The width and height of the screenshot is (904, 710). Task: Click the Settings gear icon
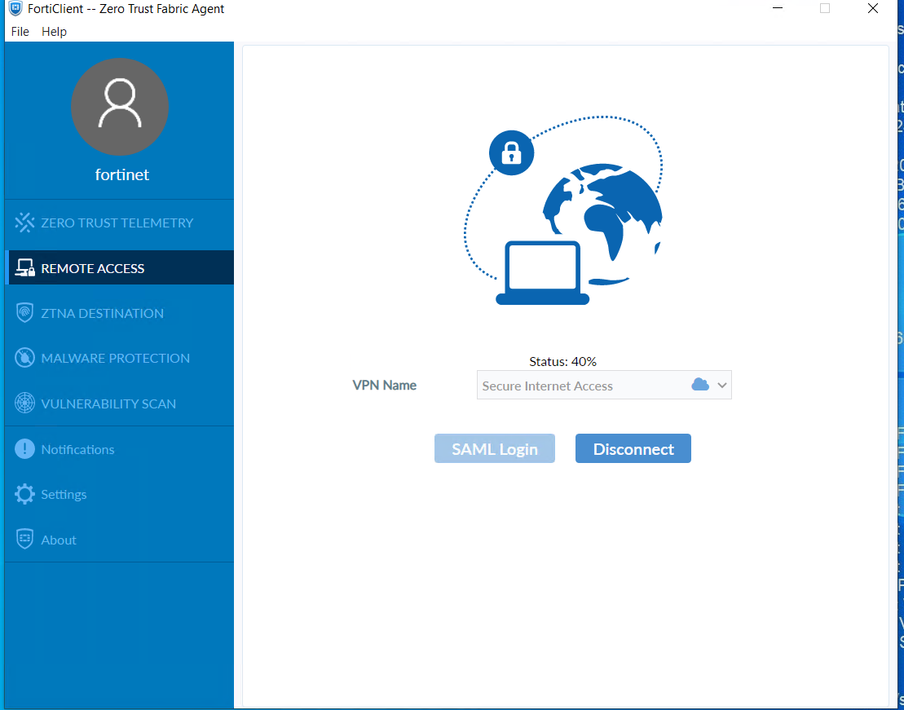point(25,494)
